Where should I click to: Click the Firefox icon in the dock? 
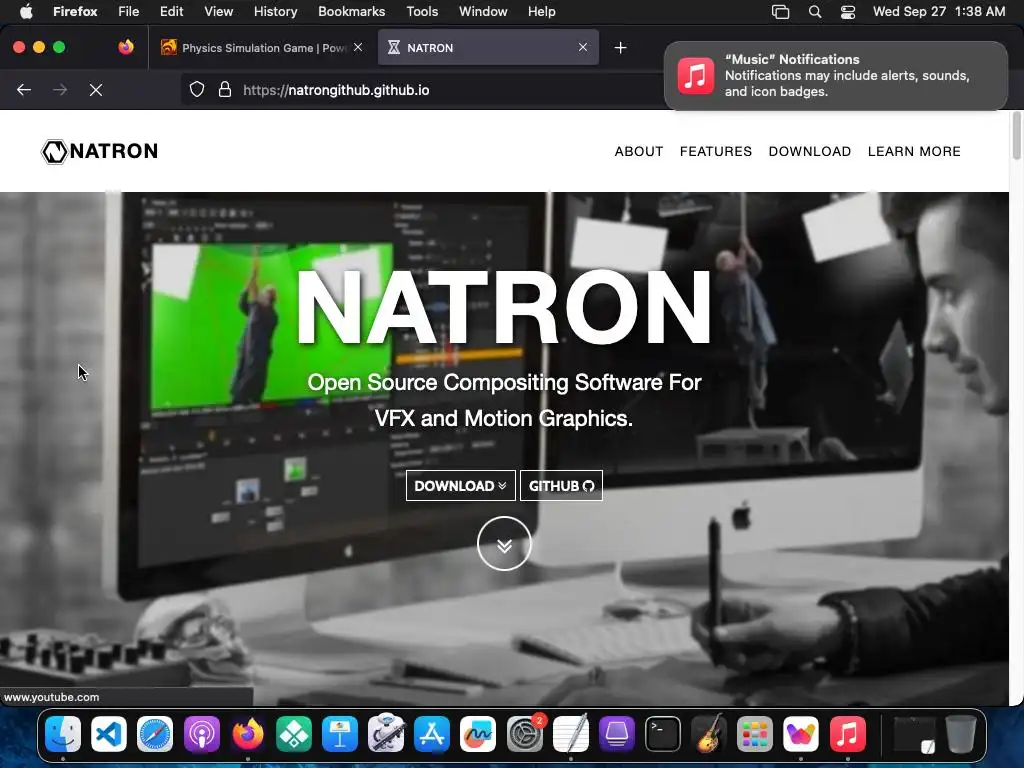point(248,734)
